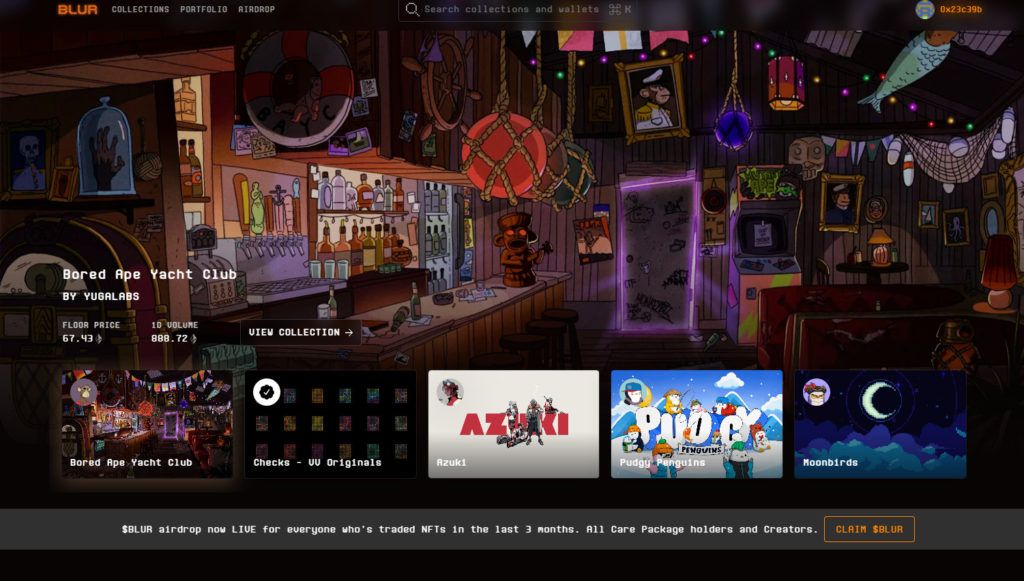1024x581 pixels.
Task: Click the Pudgy Penguins avatar icon
Action: coord(633,392)
